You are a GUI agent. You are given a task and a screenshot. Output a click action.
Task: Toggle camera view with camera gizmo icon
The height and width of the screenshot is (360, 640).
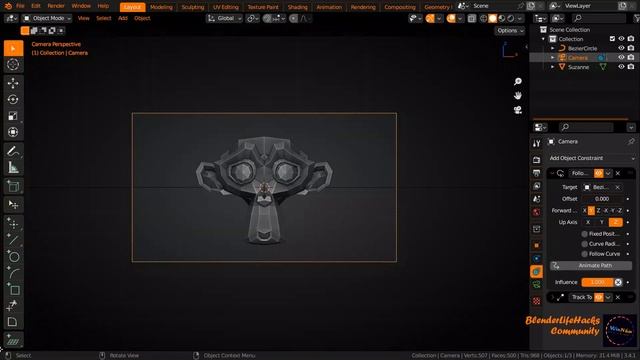[518, 110]
